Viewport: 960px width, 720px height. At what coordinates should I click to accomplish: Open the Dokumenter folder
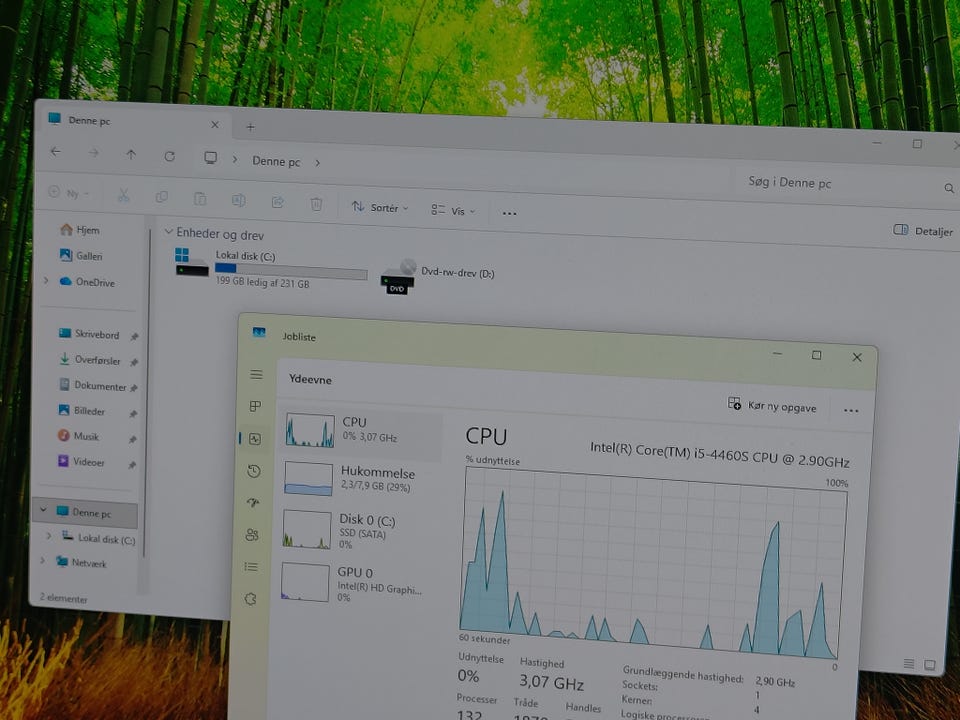point(92,385)
